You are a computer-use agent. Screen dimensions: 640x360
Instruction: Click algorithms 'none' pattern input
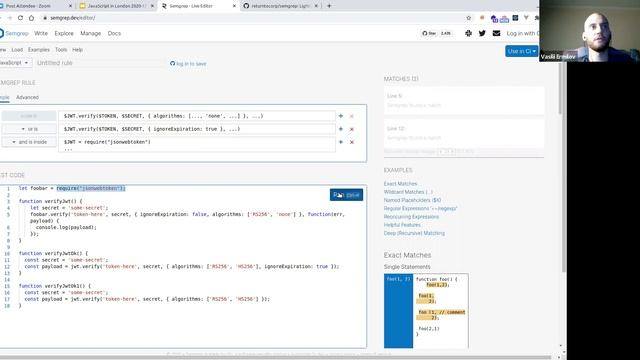[x=197, y=116]
